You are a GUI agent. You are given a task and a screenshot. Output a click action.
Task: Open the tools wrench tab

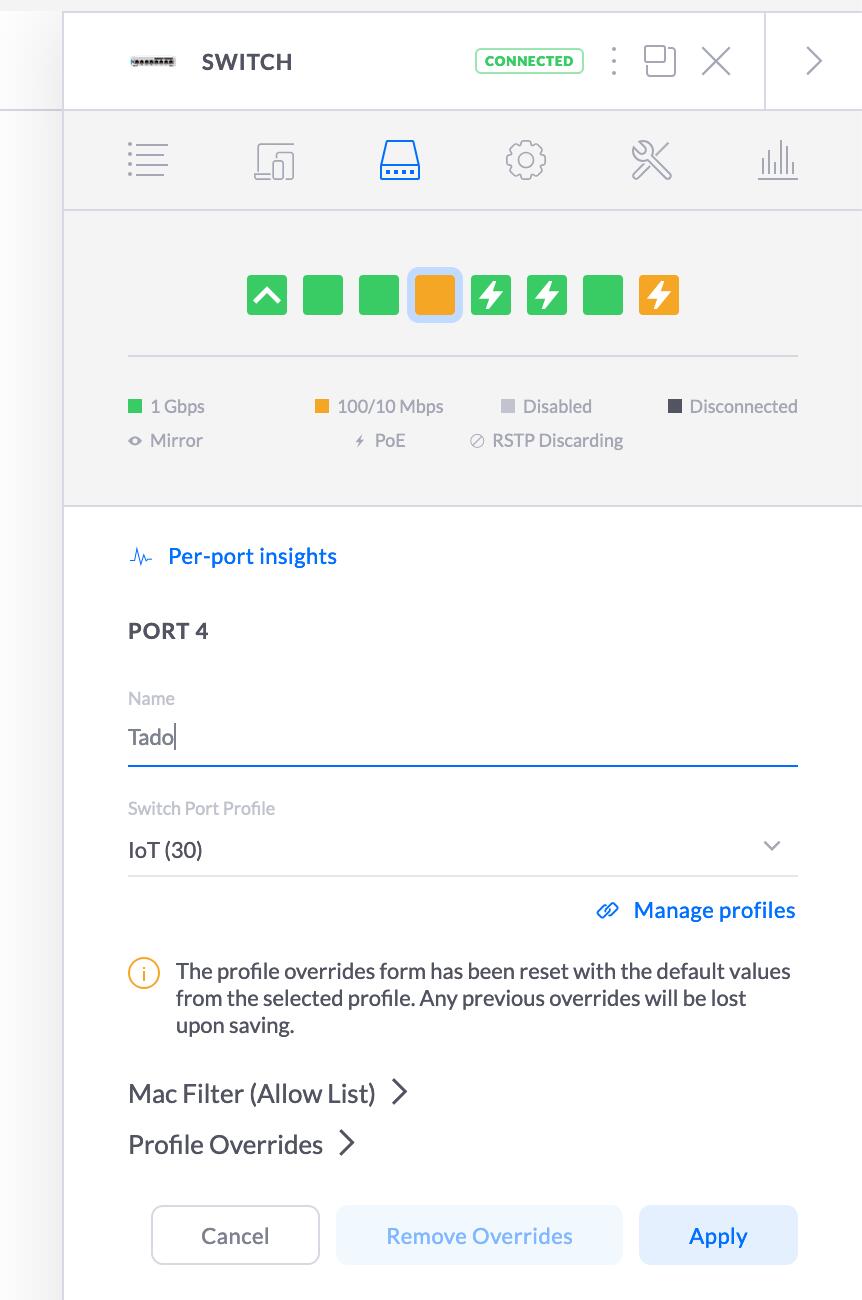(x=651, y=160)
